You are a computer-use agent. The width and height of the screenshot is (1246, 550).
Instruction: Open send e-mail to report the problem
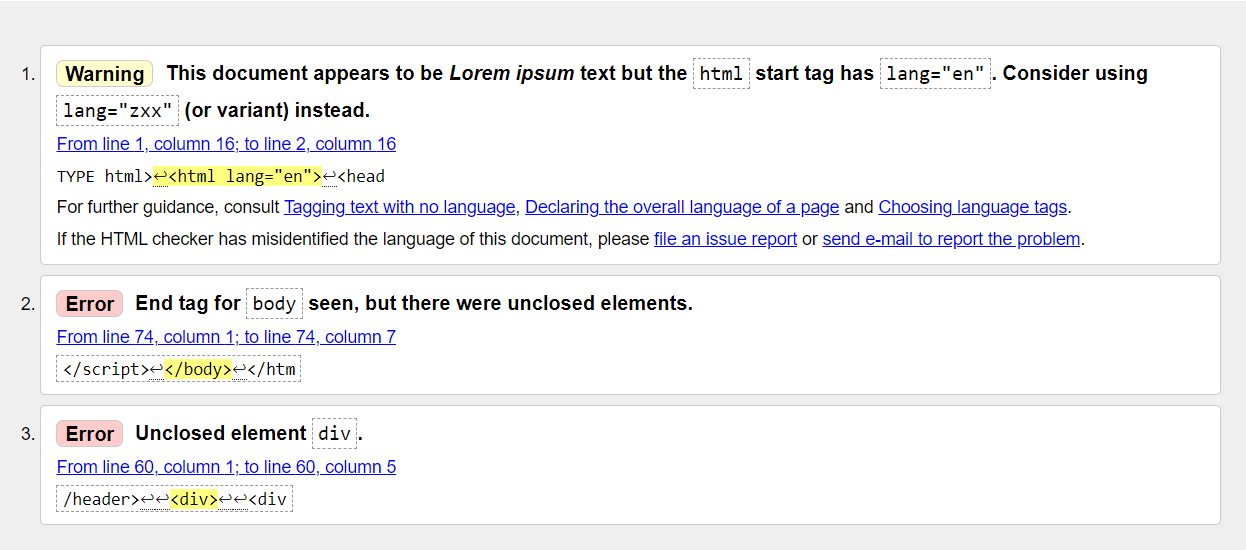(951, 239)
